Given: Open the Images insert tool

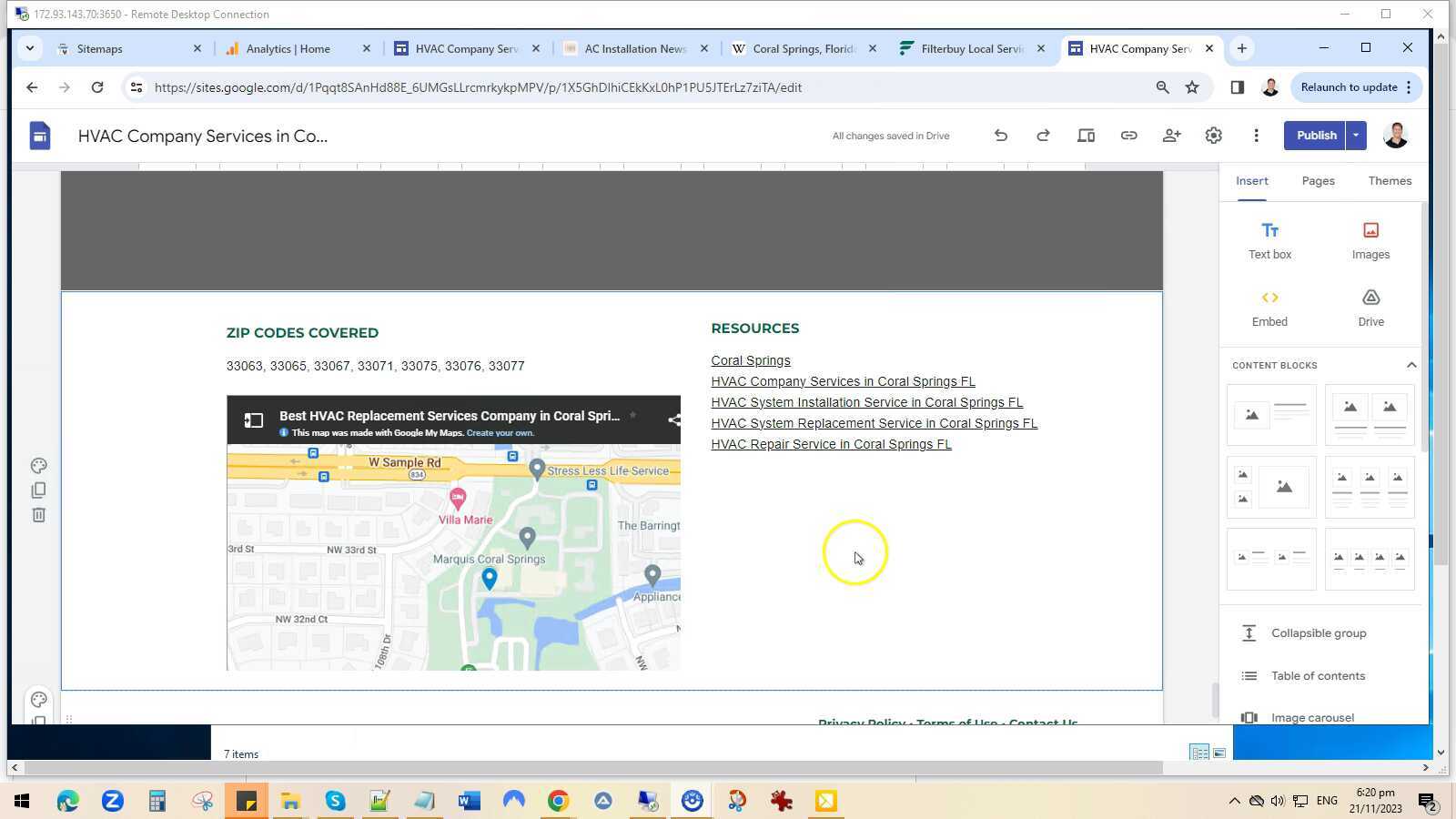Looking at the screenshot, I should 1370,238.
